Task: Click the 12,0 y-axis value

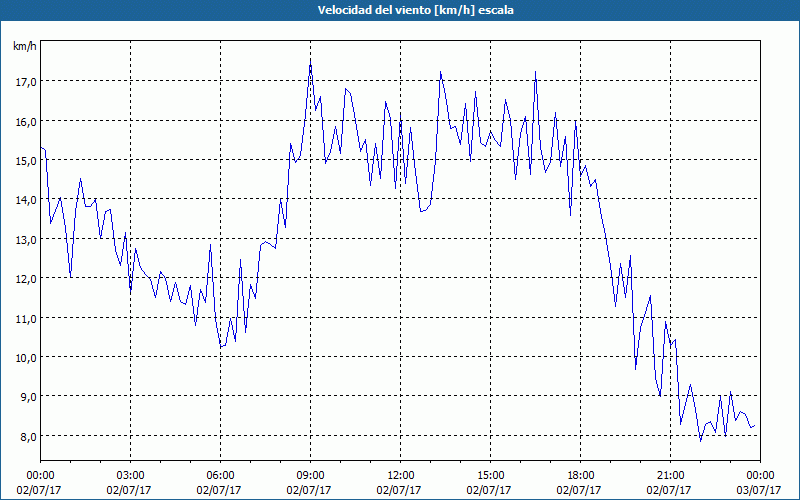Action: click(x=25, y=279)
